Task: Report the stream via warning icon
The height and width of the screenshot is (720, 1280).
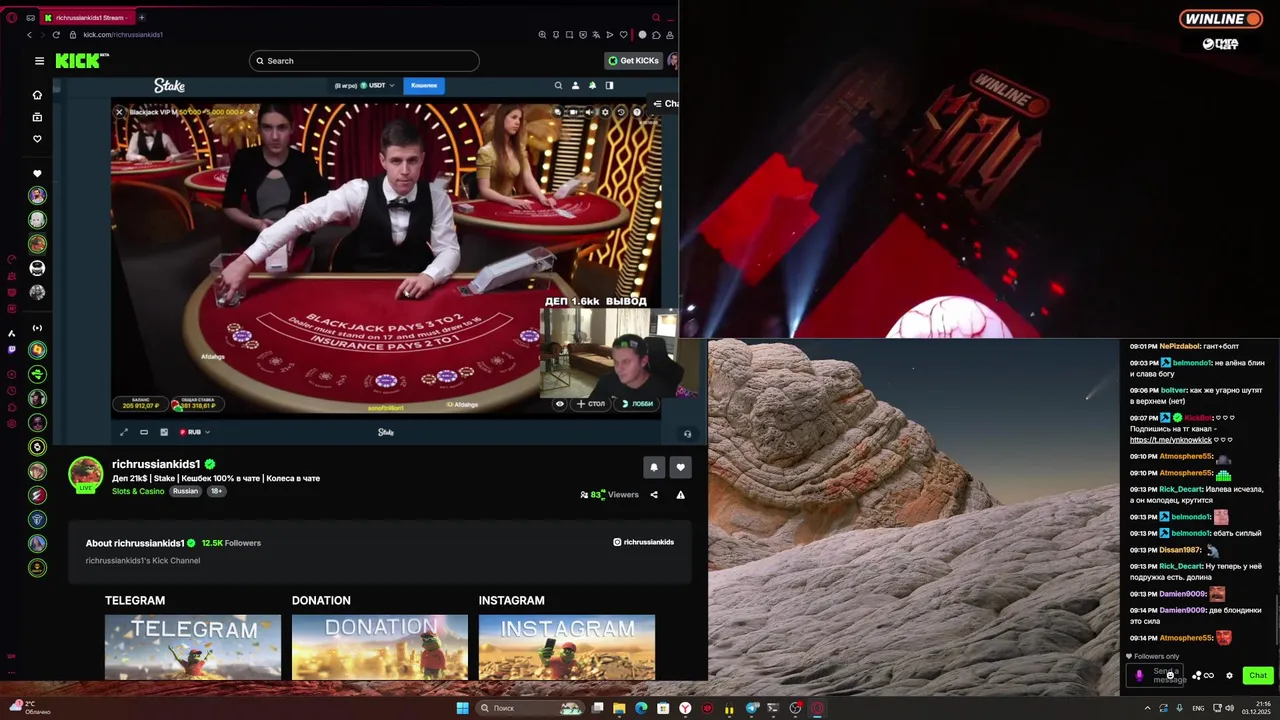Action: 680,495
